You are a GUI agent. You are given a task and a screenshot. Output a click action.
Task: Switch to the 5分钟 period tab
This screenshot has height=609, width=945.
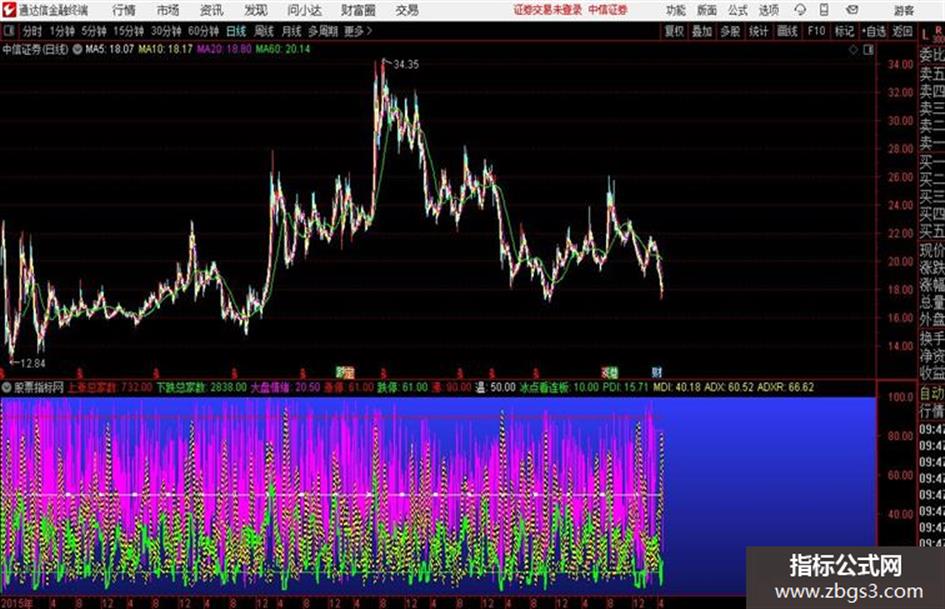(x=94, y=31)
